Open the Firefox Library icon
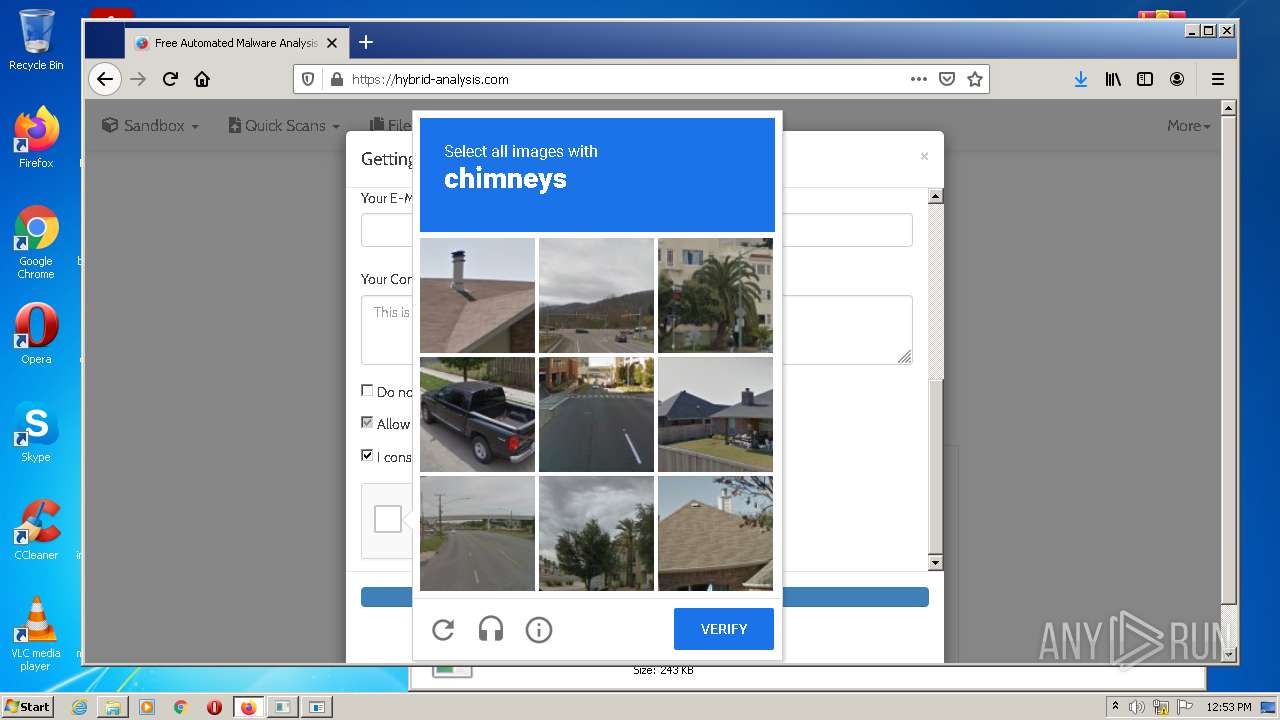Image resolution: width=1280 pixels, height=720 pixels. point(1113,79)
